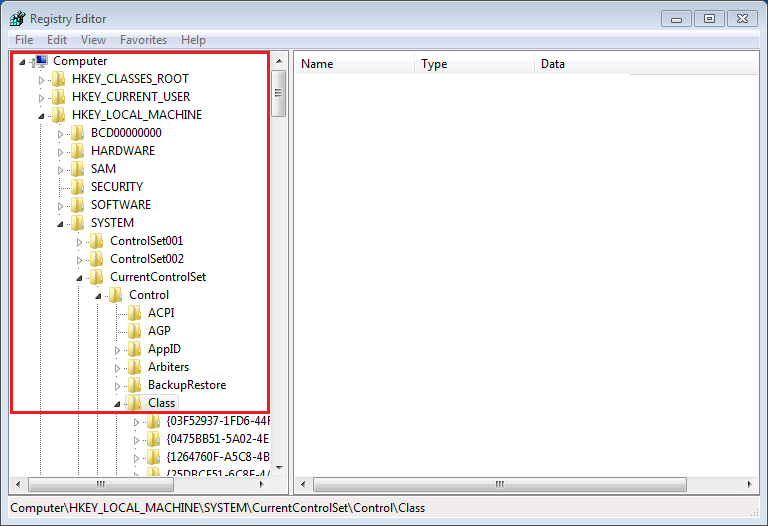The width and height of the screenshot is (768, 526).
Task: Click the SECURITY folder icon
Action: [x=78, y=187]
